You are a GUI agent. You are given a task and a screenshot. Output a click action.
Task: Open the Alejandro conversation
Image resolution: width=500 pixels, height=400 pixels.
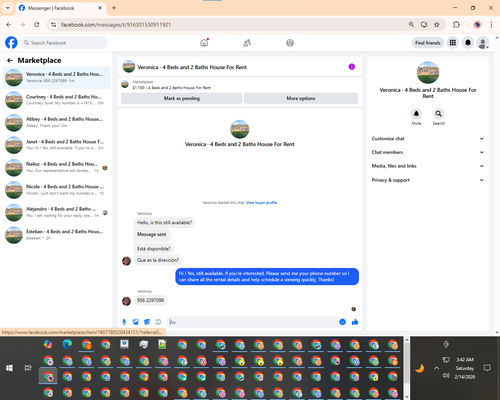point(56,212)
